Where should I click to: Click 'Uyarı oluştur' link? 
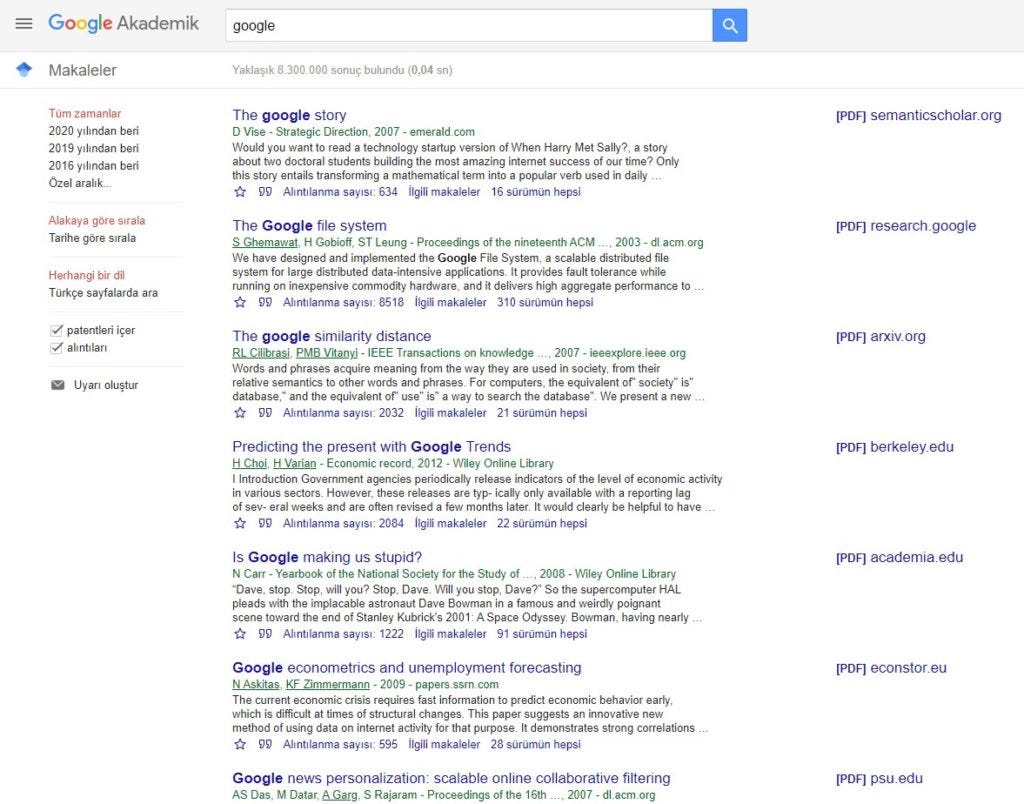coord(106,385)
